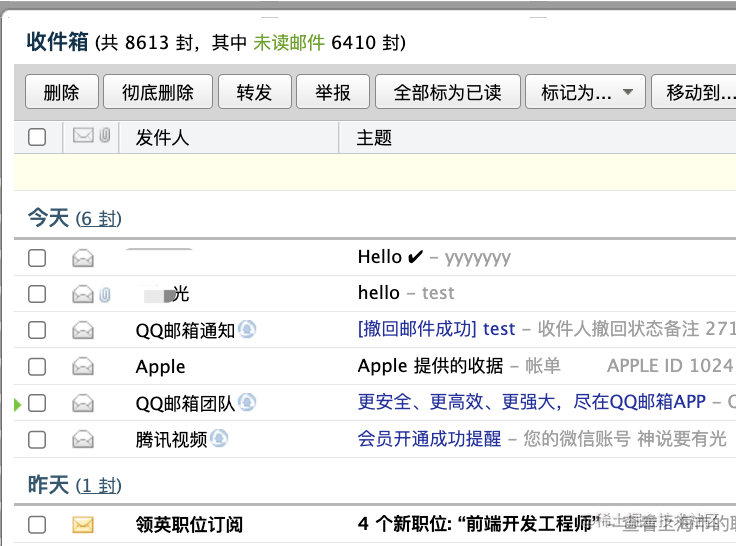
Task: Sort by the 发件人 column header
Action: (x=162, y=138)
